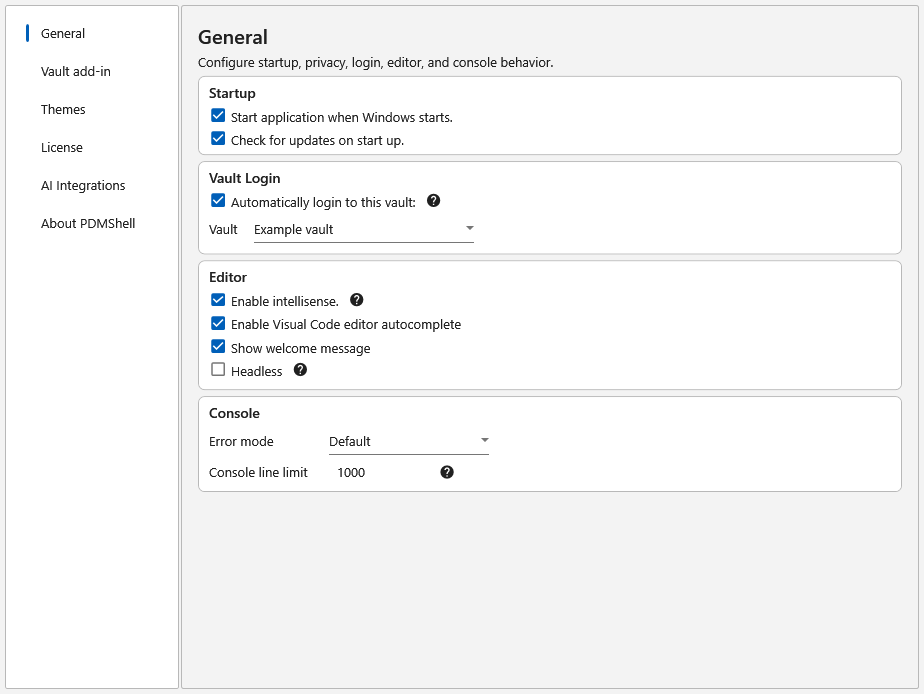Click help icon next to Headless

[x=300, y=370]
